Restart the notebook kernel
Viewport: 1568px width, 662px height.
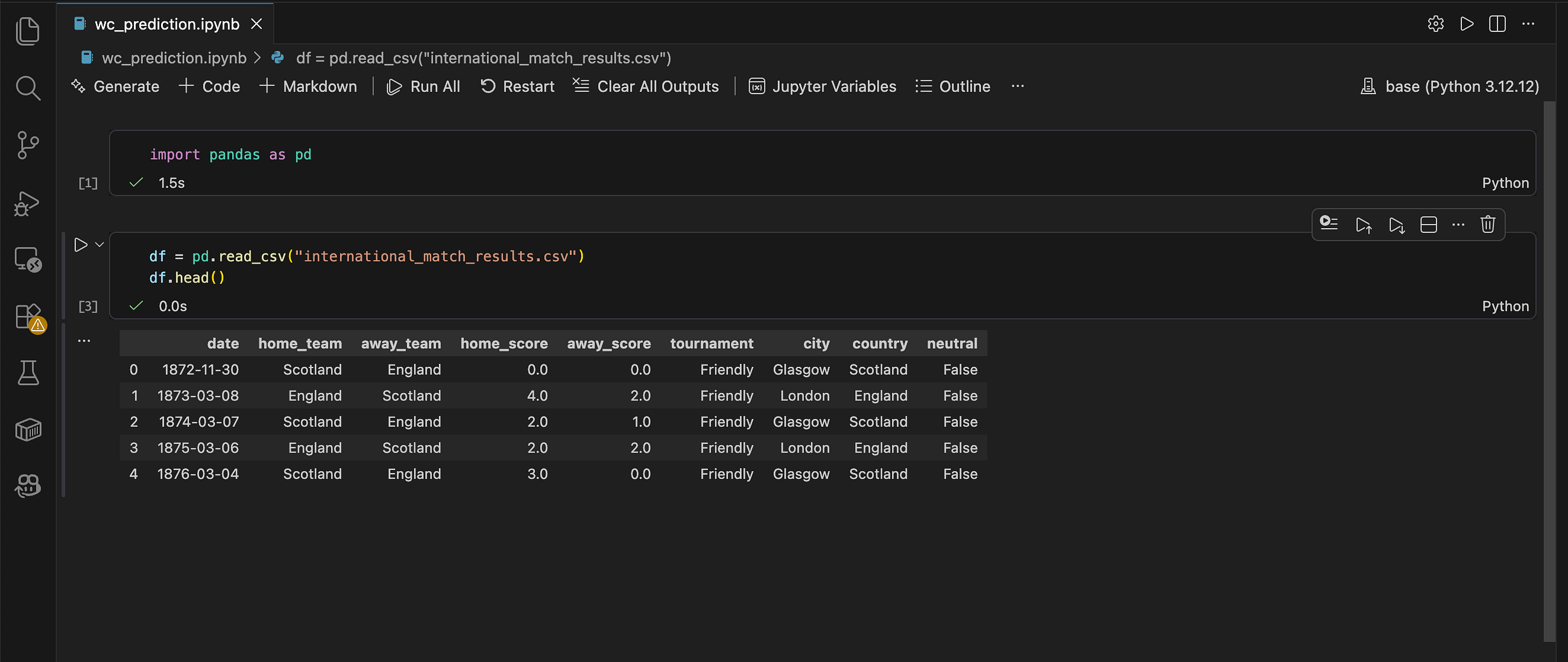[517, 86]
